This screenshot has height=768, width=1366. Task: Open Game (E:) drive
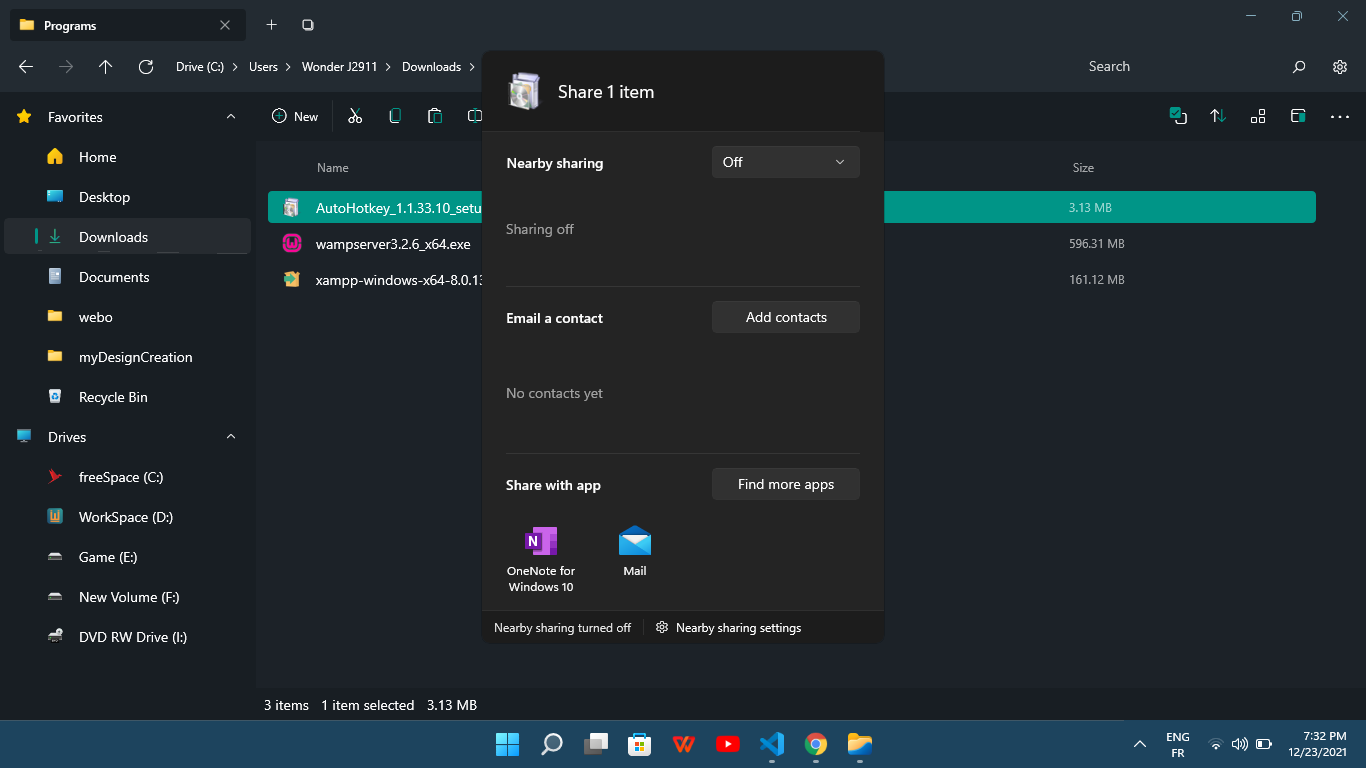[x=127, y=557]
